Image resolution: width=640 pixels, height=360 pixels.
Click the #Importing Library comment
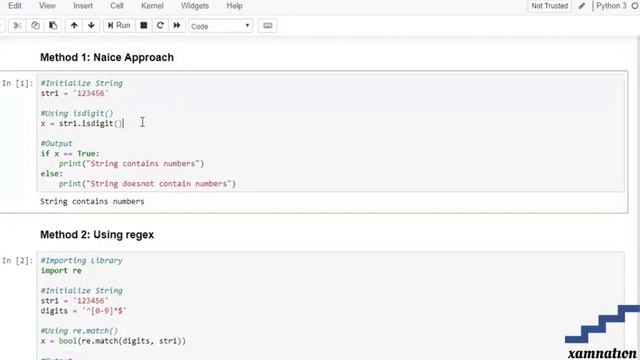coord(82,260)
